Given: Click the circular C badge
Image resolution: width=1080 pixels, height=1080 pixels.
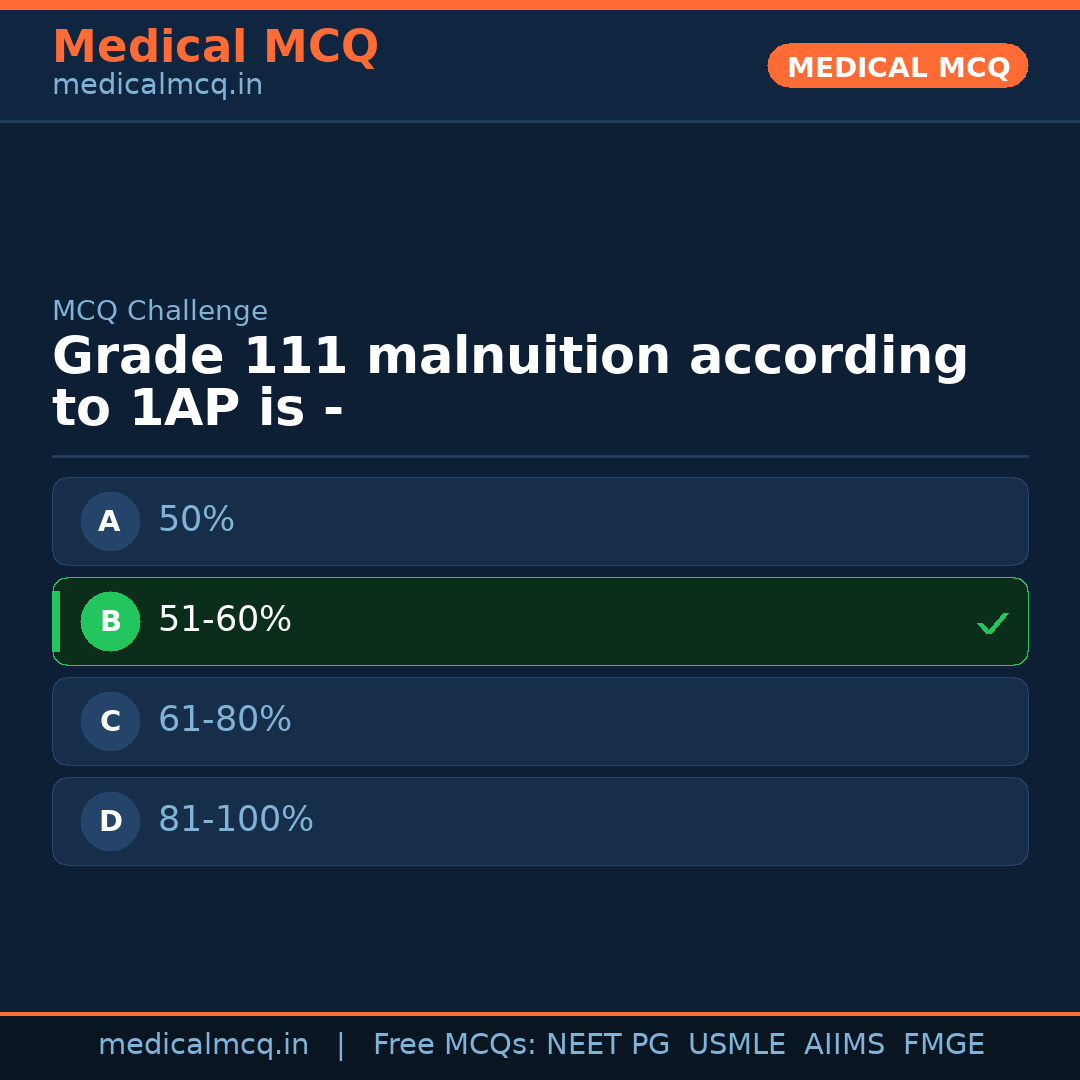Looking at the screenshot, I should click(110, 721).
